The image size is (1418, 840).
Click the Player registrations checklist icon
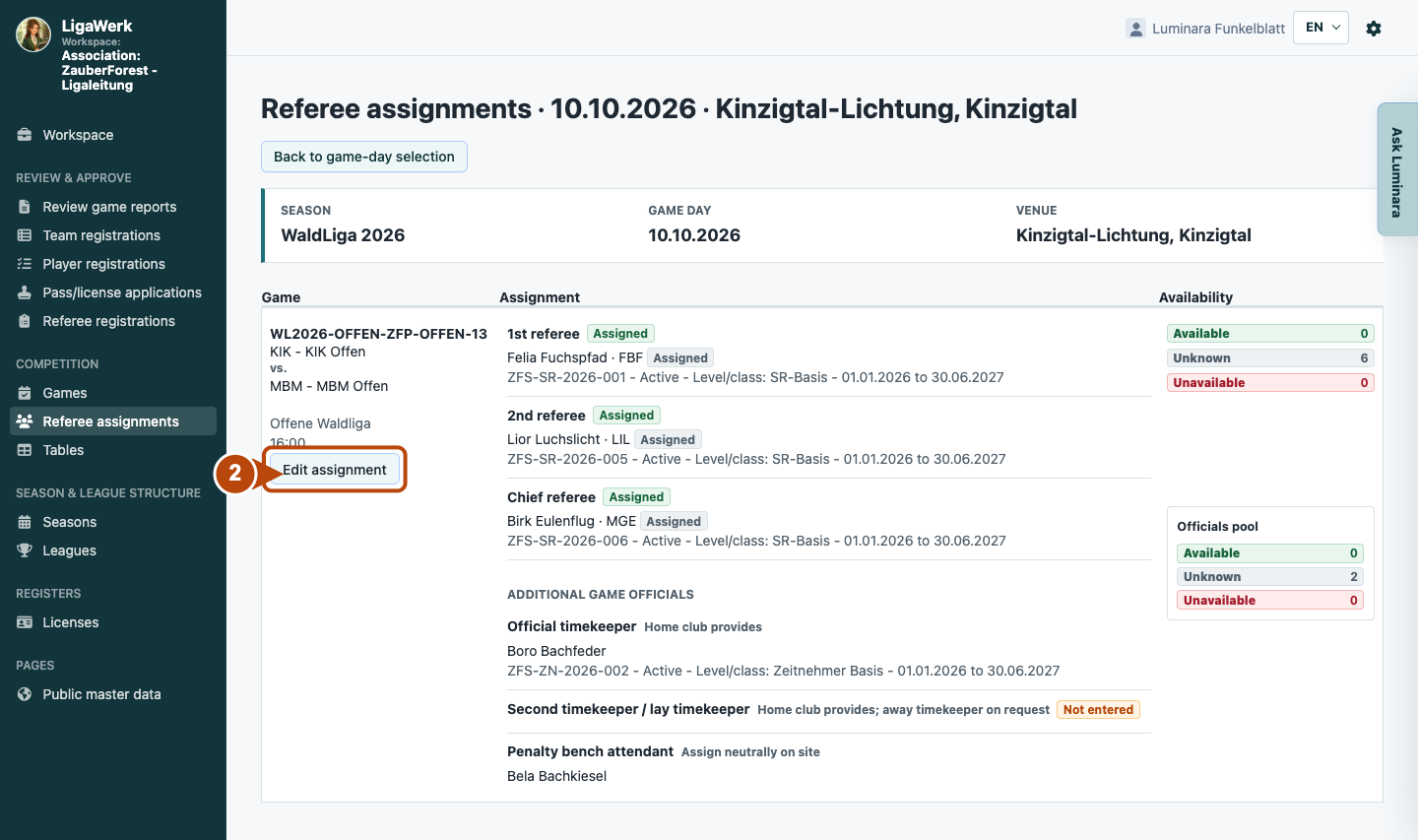25,264
